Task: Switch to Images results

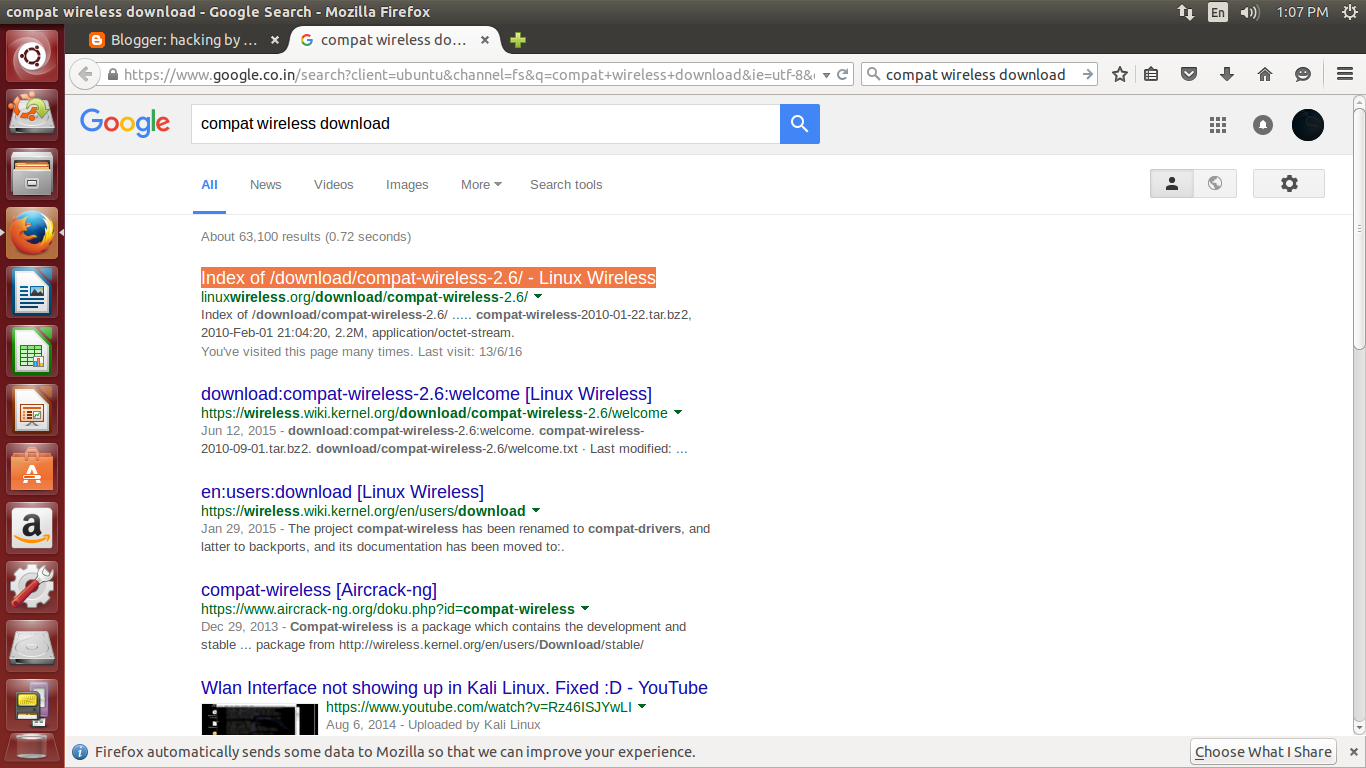Action: [407, 184]
